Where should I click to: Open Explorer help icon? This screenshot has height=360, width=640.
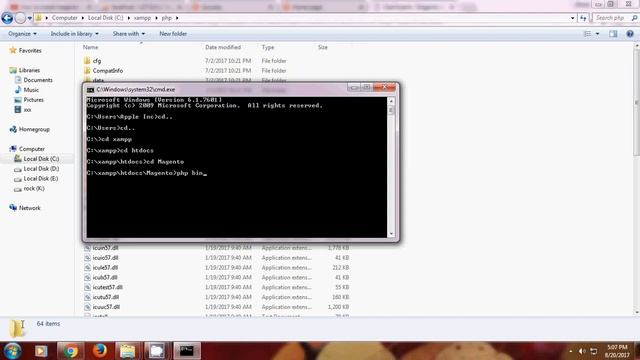point(630,34)
